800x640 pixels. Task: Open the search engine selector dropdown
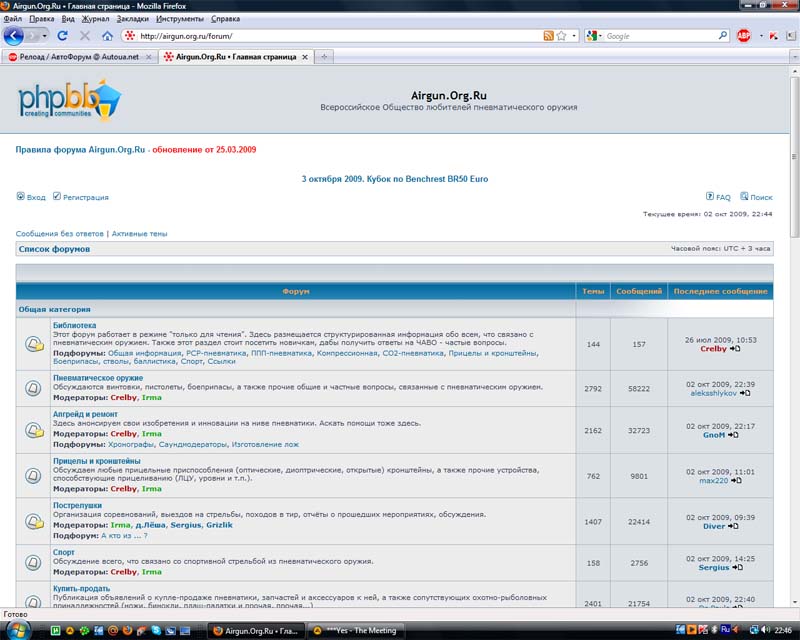click(x=594, y=36)
